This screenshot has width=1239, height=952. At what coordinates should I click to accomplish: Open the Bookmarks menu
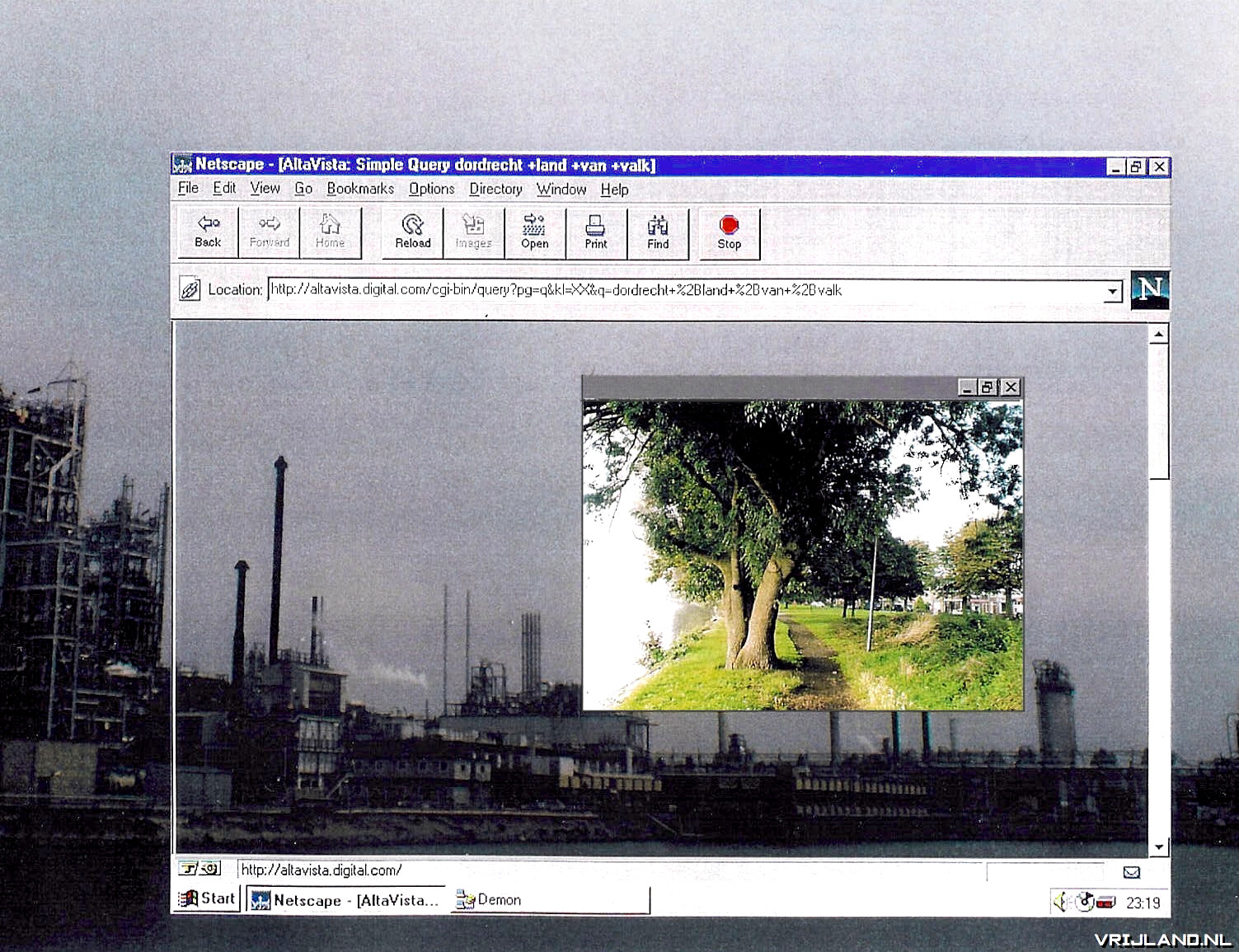(x=359, y=189)
